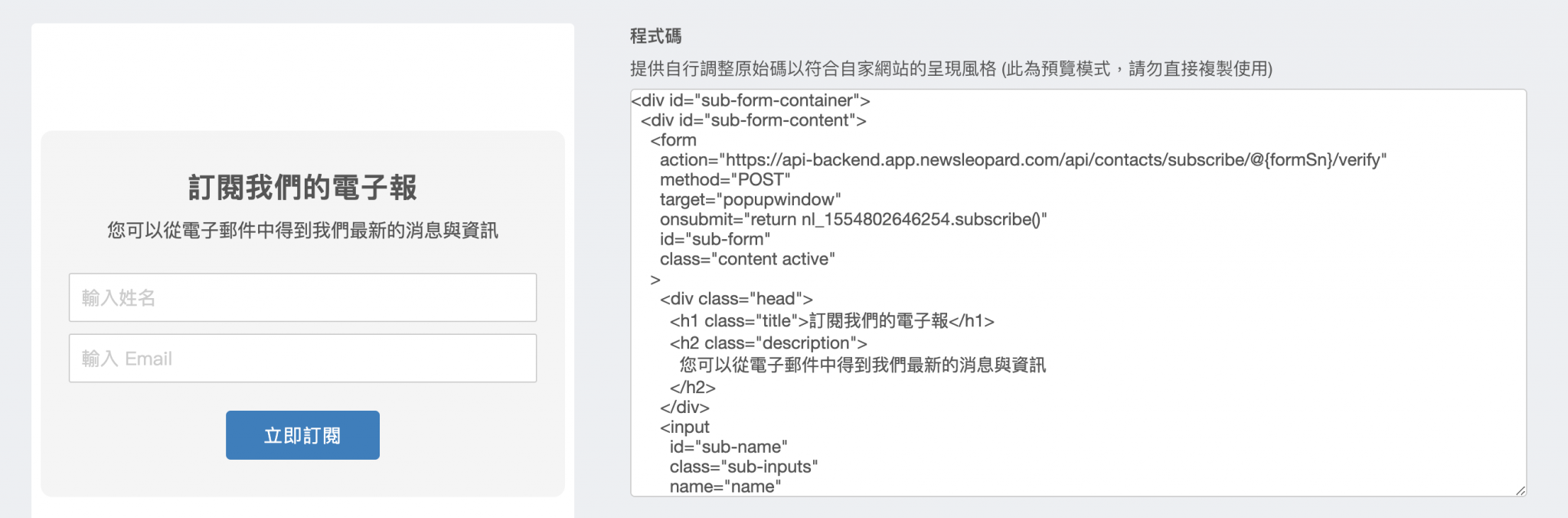Click the 程式碼 section heading

[x=655, y=36]
